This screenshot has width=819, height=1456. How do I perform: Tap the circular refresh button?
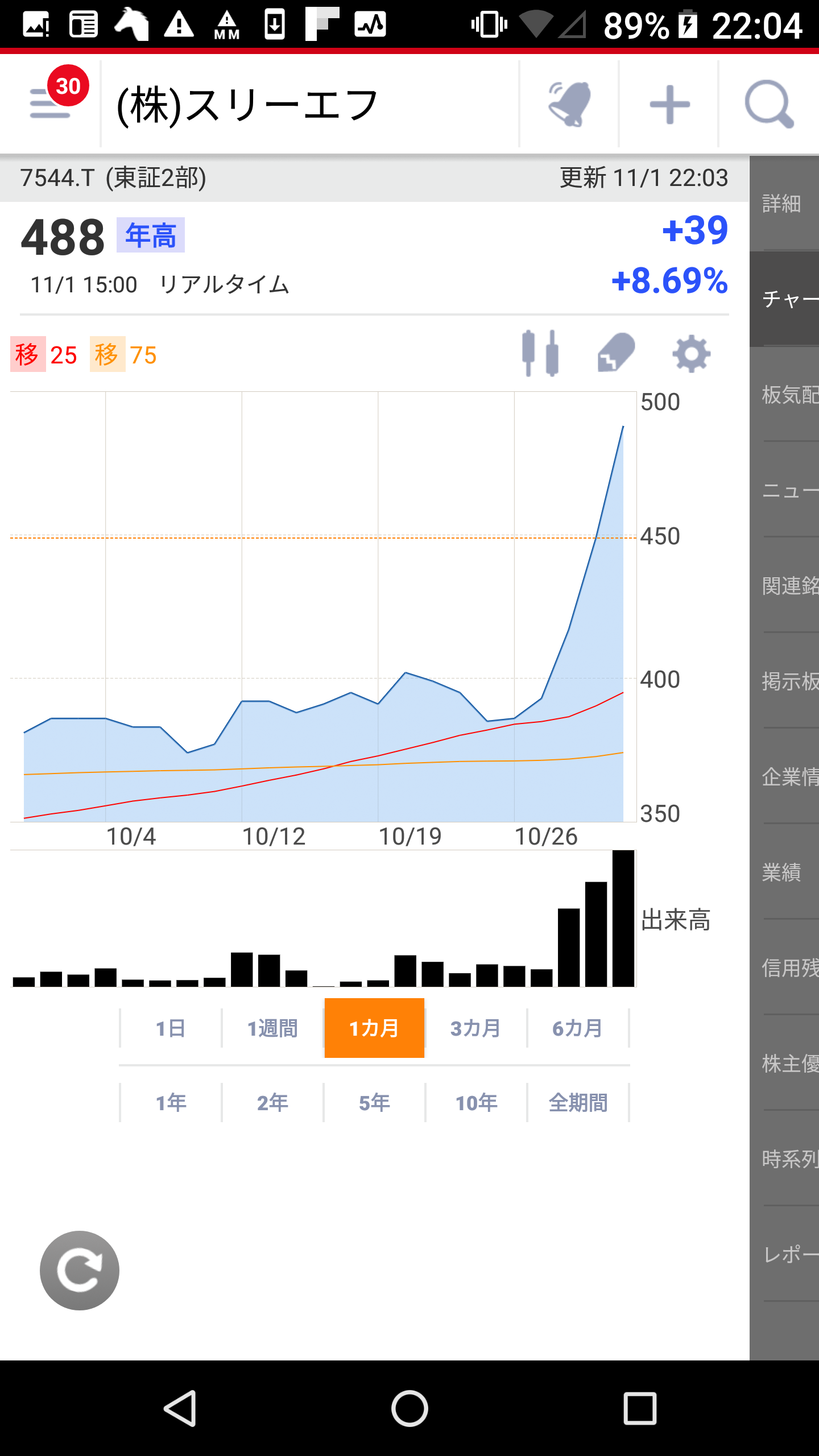point(80,1271)
